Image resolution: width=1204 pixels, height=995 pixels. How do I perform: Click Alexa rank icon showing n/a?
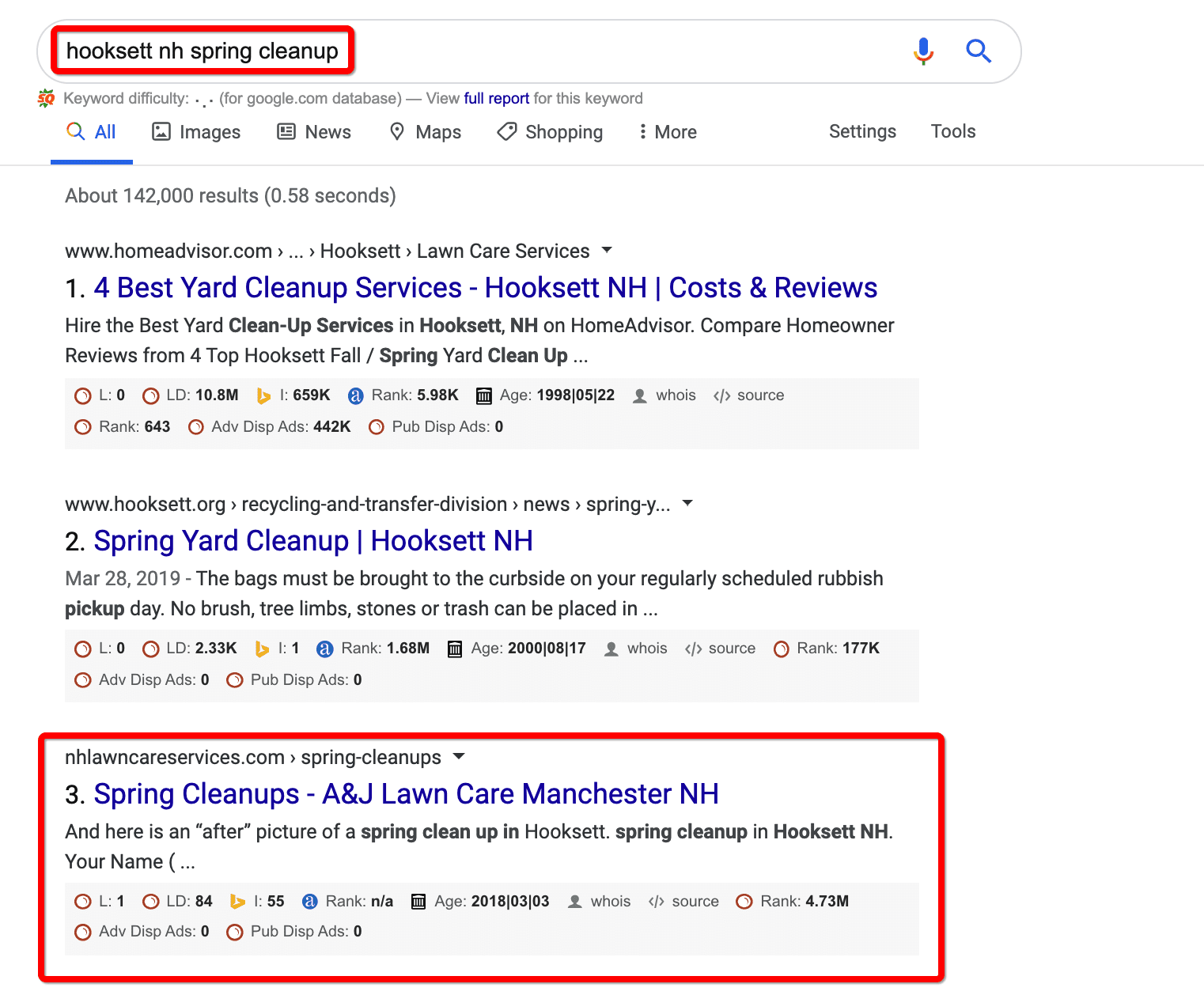[x=310, y=902]
